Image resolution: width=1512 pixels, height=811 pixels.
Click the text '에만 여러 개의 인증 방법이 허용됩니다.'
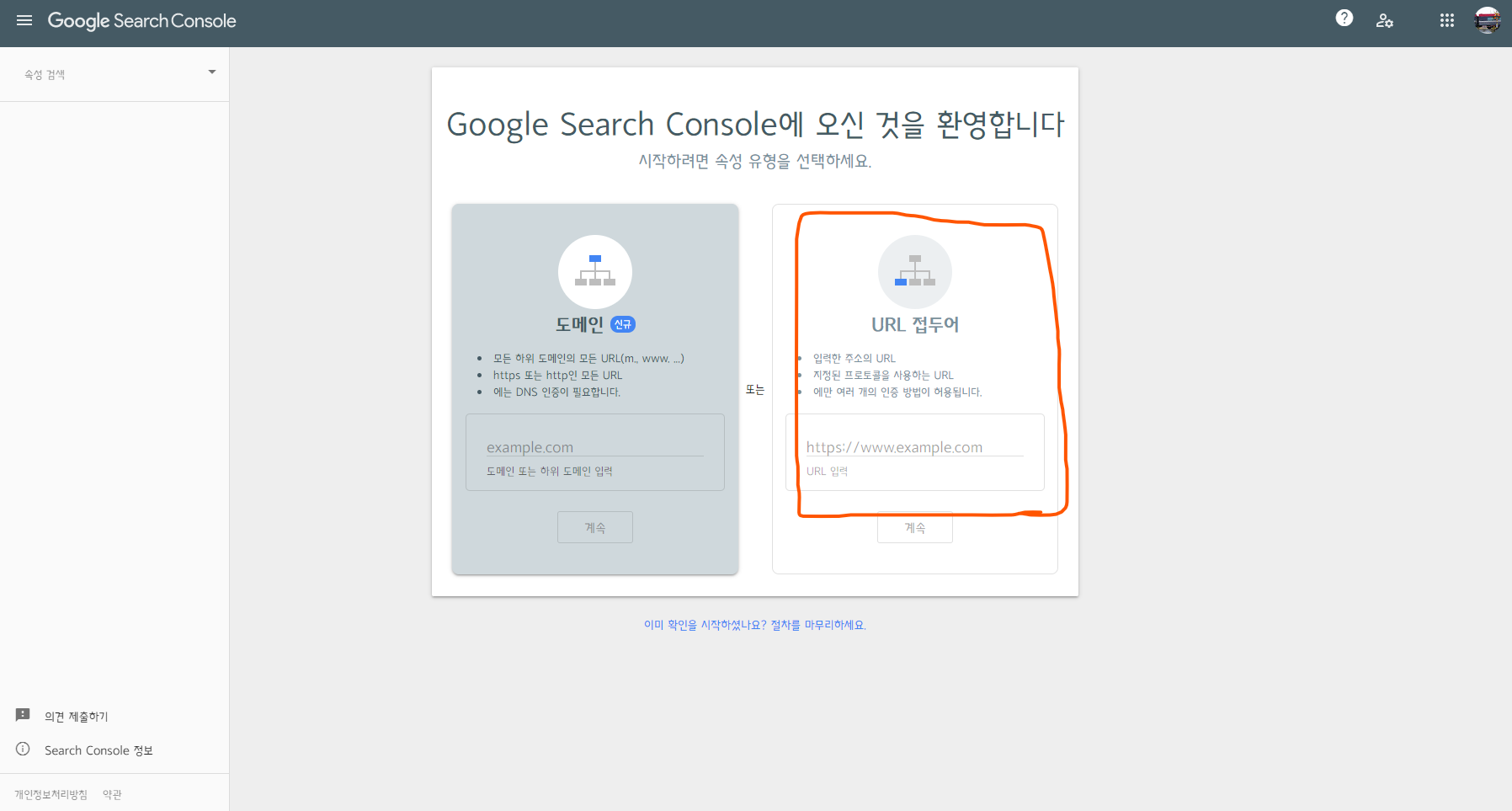click(x=897, y=392)
